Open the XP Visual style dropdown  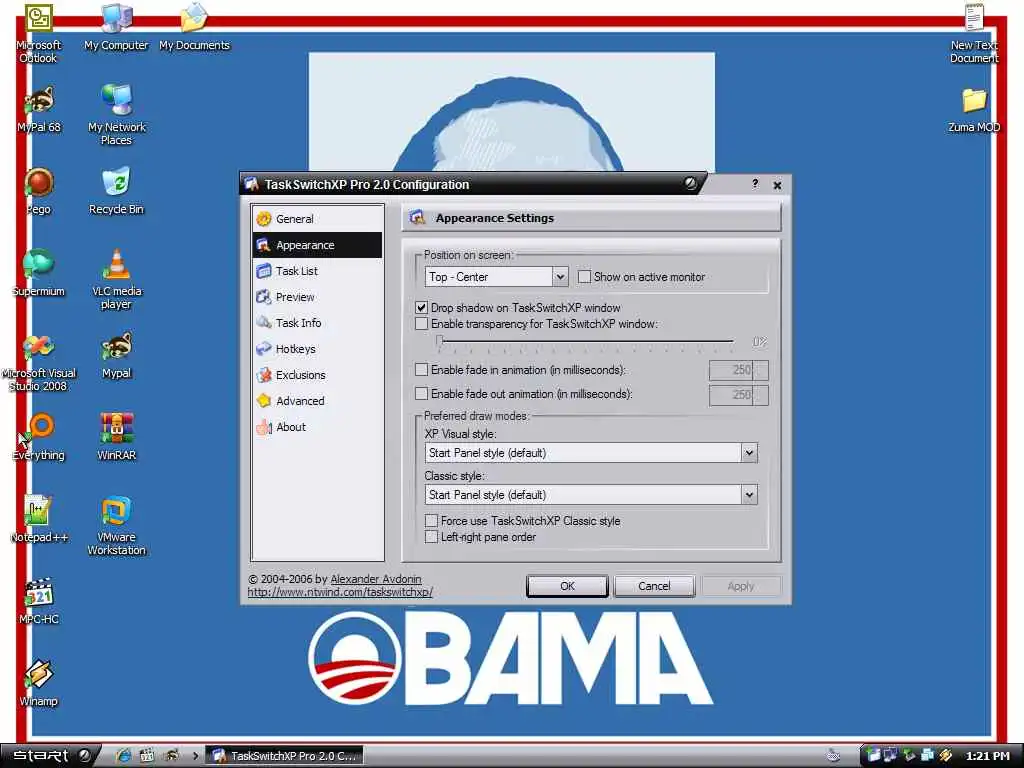coord(749,453)
